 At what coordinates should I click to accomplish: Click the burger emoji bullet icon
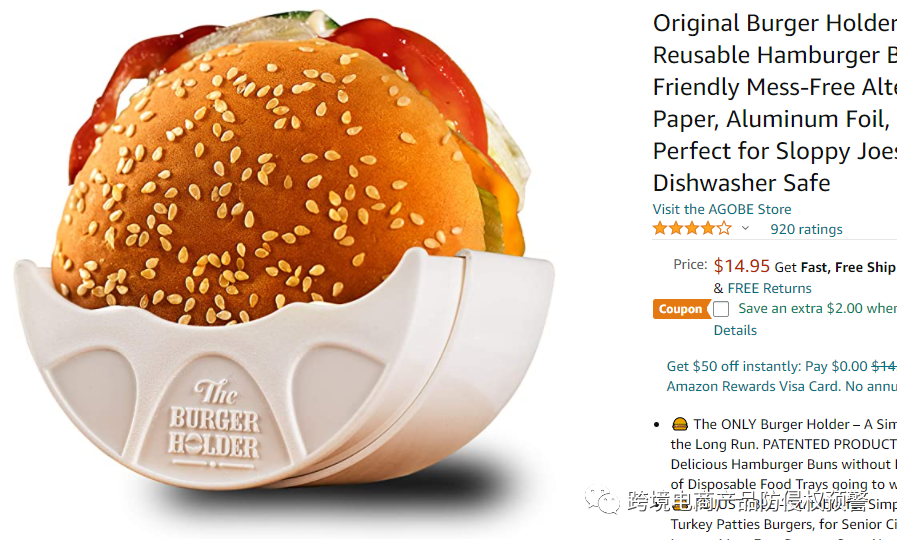[x=680, y=424]
